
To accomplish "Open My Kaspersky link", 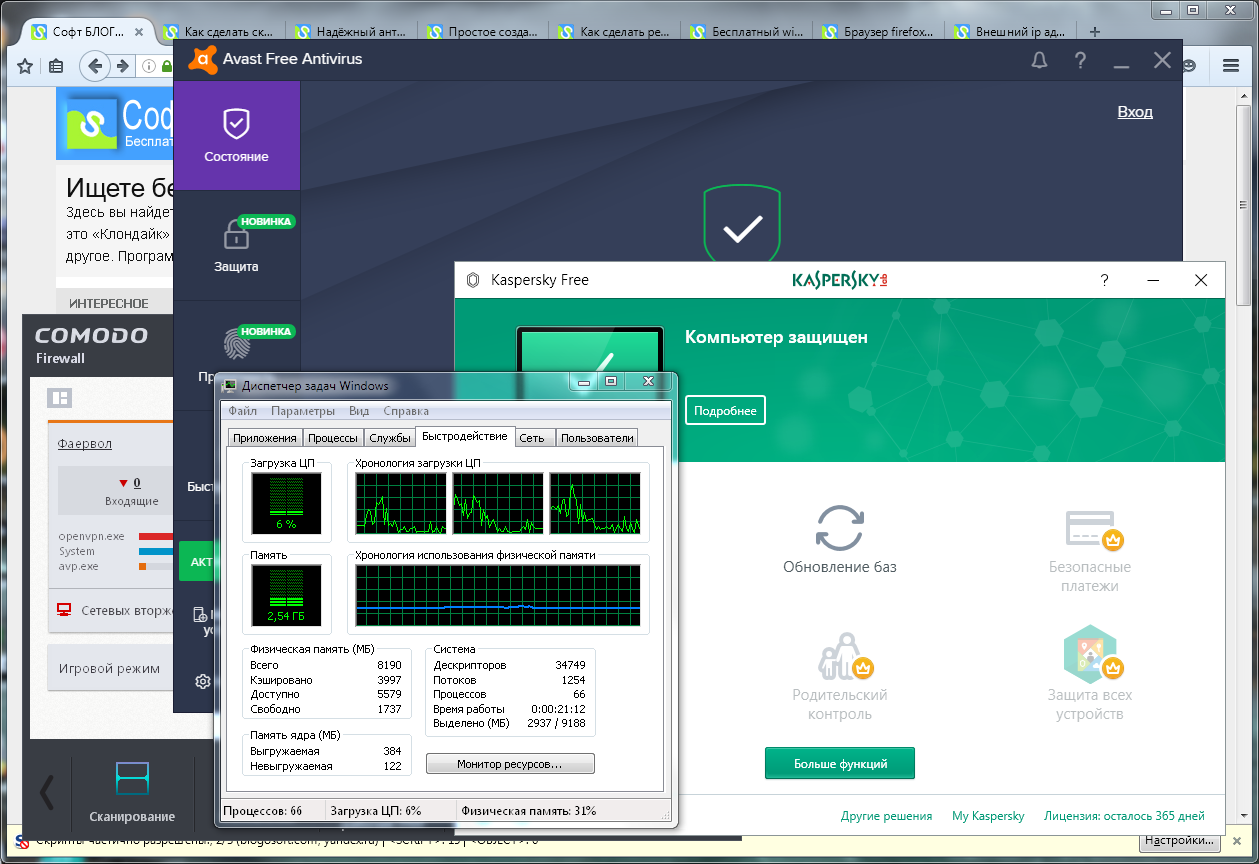I will pos(988,816).
